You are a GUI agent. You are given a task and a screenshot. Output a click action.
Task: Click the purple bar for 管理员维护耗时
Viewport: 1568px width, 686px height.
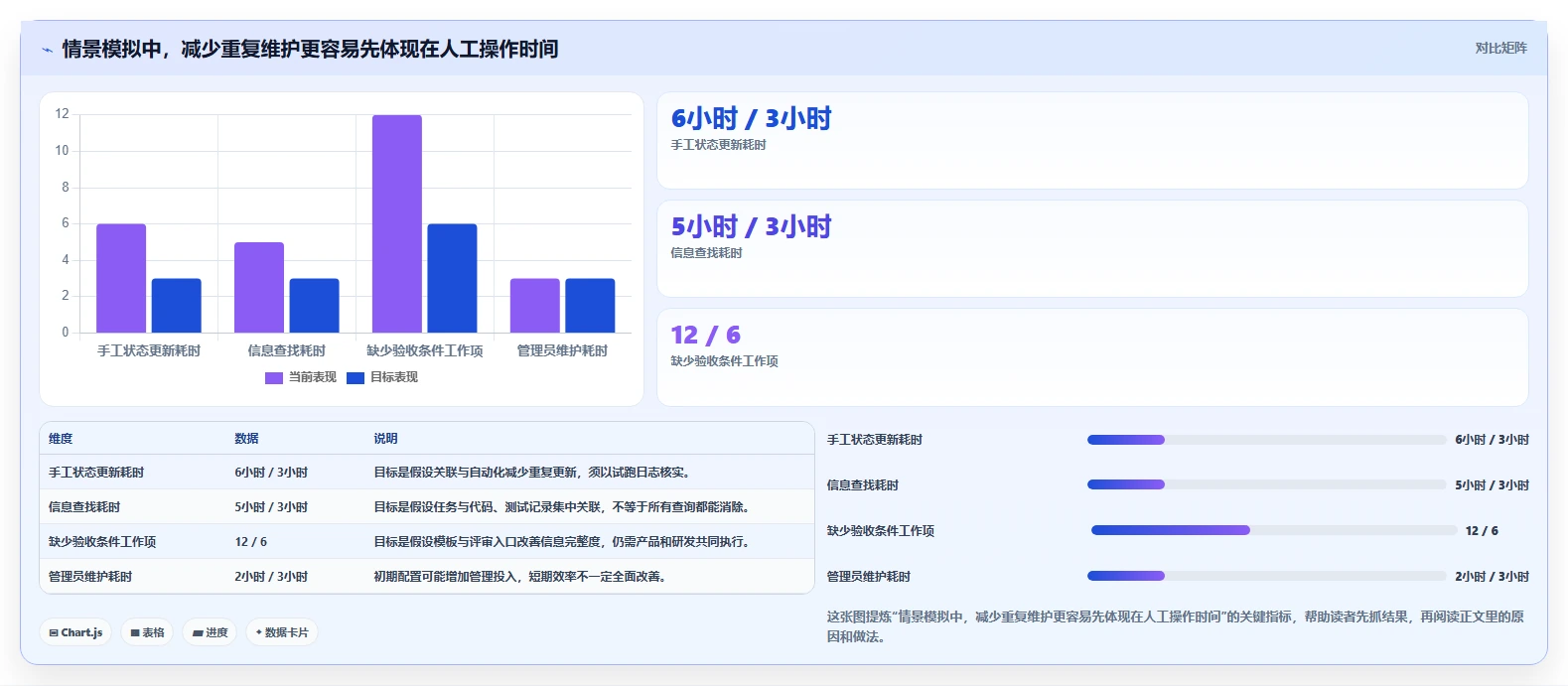tap(535, 306)
